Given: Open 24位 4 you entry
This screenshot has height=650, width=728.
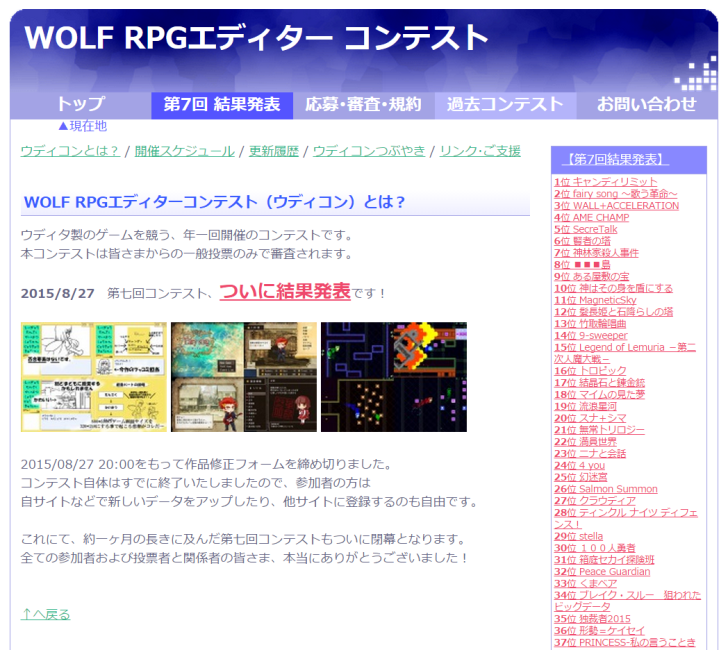Looking at the screenshot, I should 579,465.
